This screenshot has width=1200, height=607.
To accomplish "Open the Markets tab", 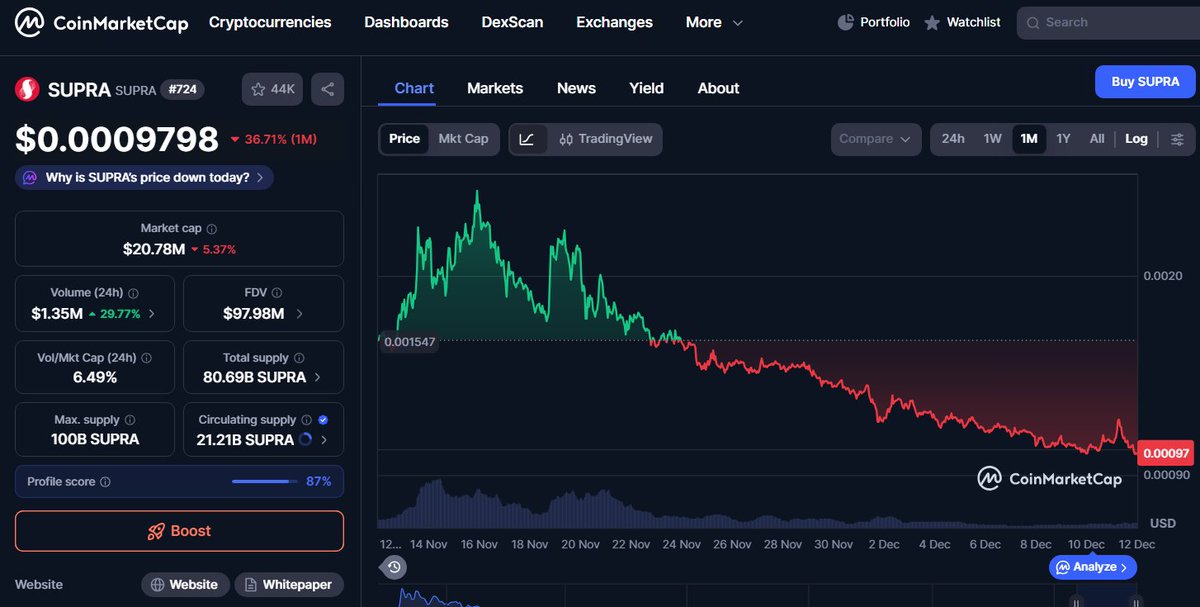I will (x=495, y=88).
